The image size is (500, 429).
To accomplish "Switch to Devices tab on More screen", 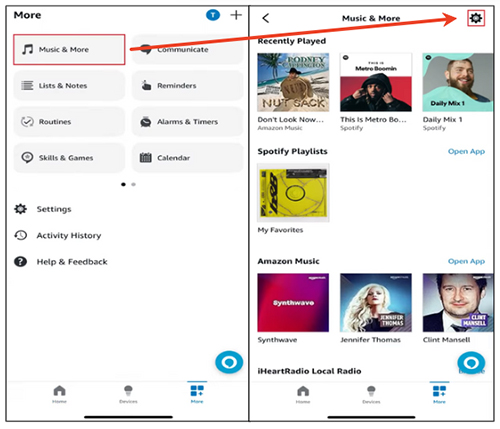I will pyautogui.click(x=128, y=394).
